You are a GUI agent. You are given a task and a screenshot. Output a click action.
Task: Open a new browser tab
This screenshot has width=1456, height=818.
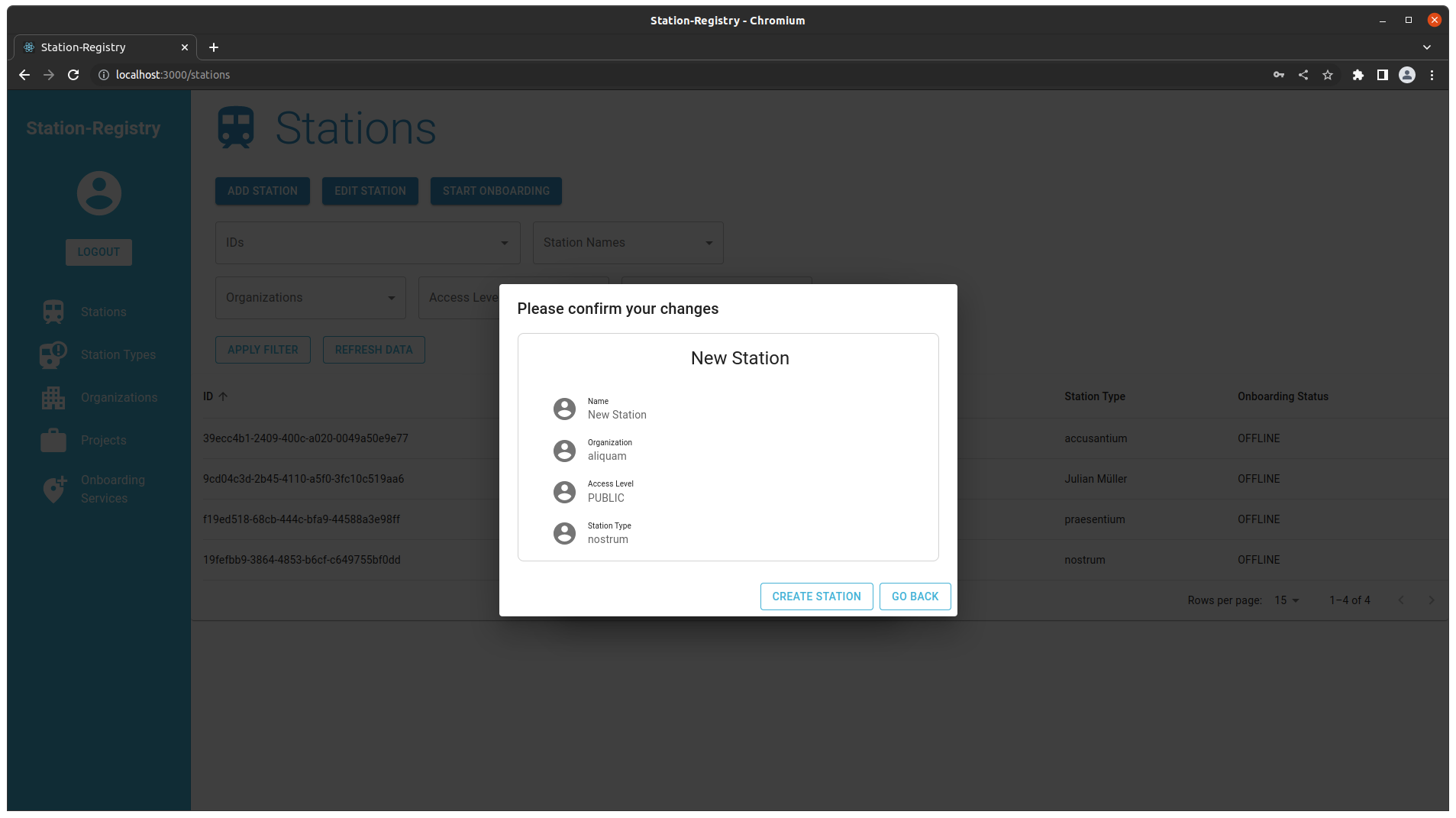click(x=214, y=47)
